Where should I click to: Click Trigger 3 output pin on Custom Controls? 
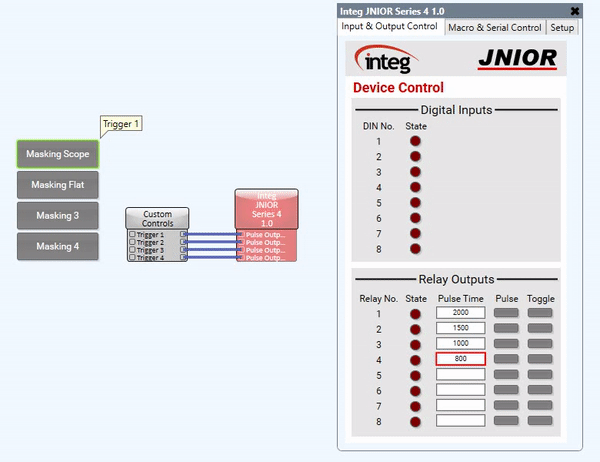(x=183, y=249)
